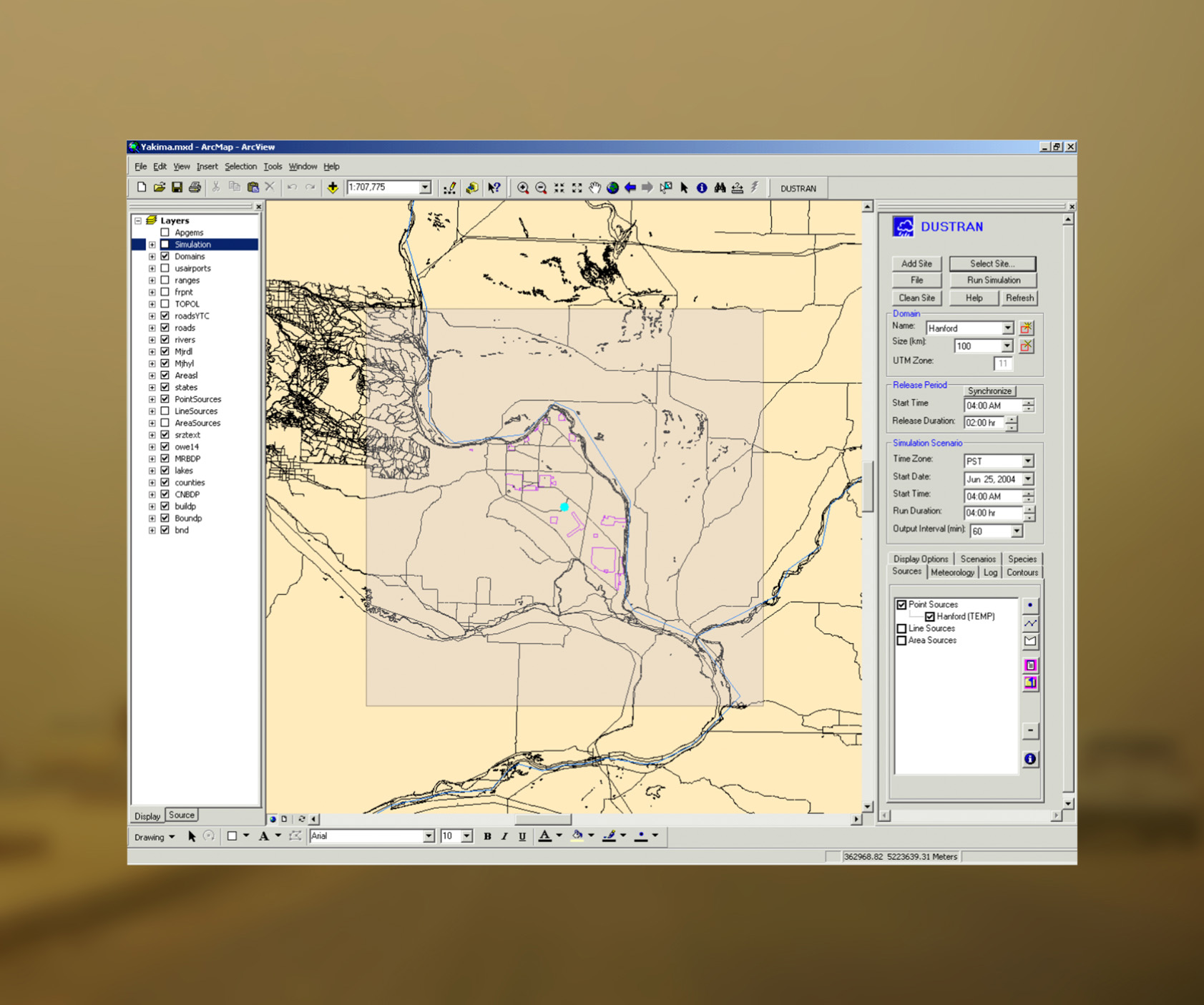Open the domain Name dropdown
This screenshot has width=1204, height=1005.
(1007, 328)
